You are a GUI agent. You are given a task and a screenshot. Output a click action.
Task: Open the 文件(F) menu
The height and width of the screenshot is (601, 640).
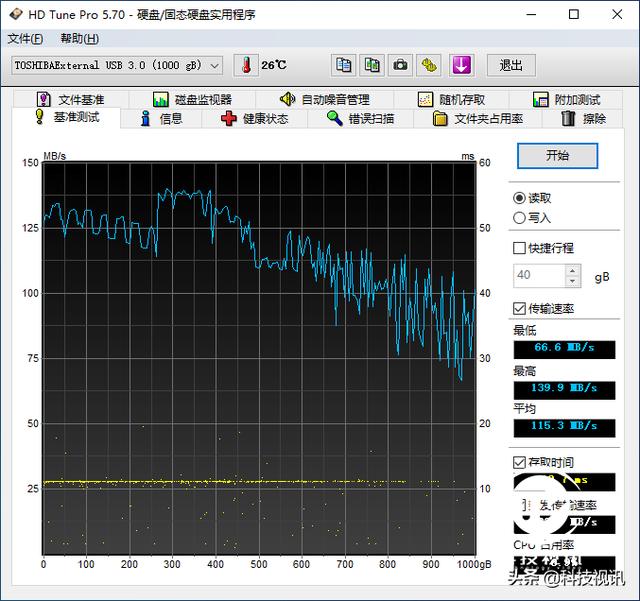coord(25,39)
